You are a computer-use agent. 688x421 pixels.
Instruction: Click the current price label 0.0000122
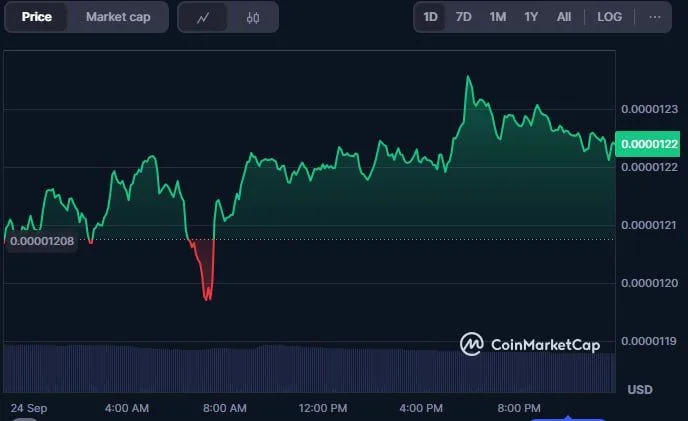click(x=649, y=145)
